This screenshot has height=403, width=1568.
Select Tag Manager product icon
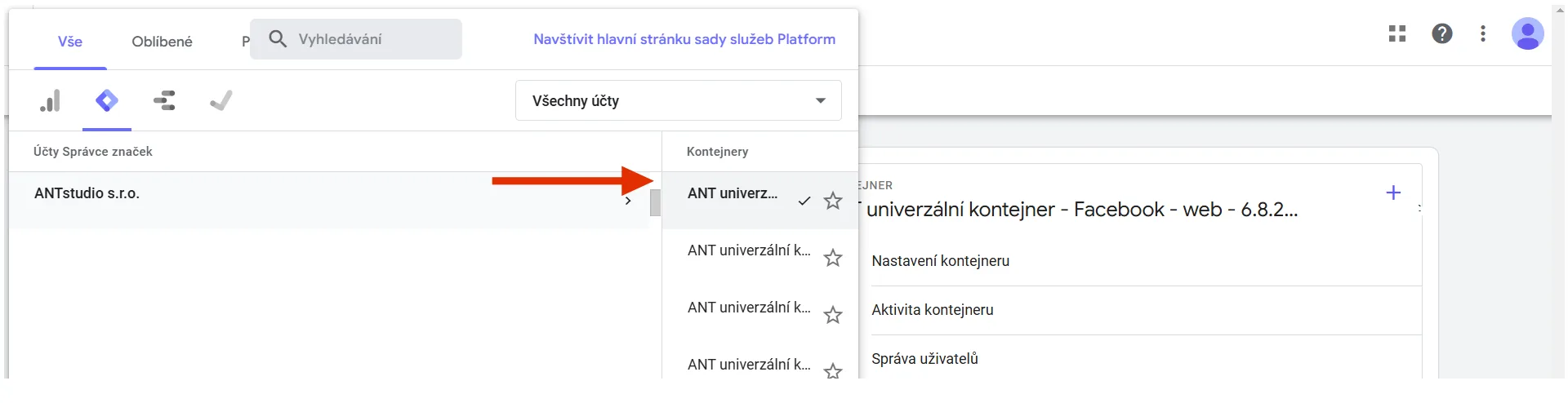pos(107,101)
